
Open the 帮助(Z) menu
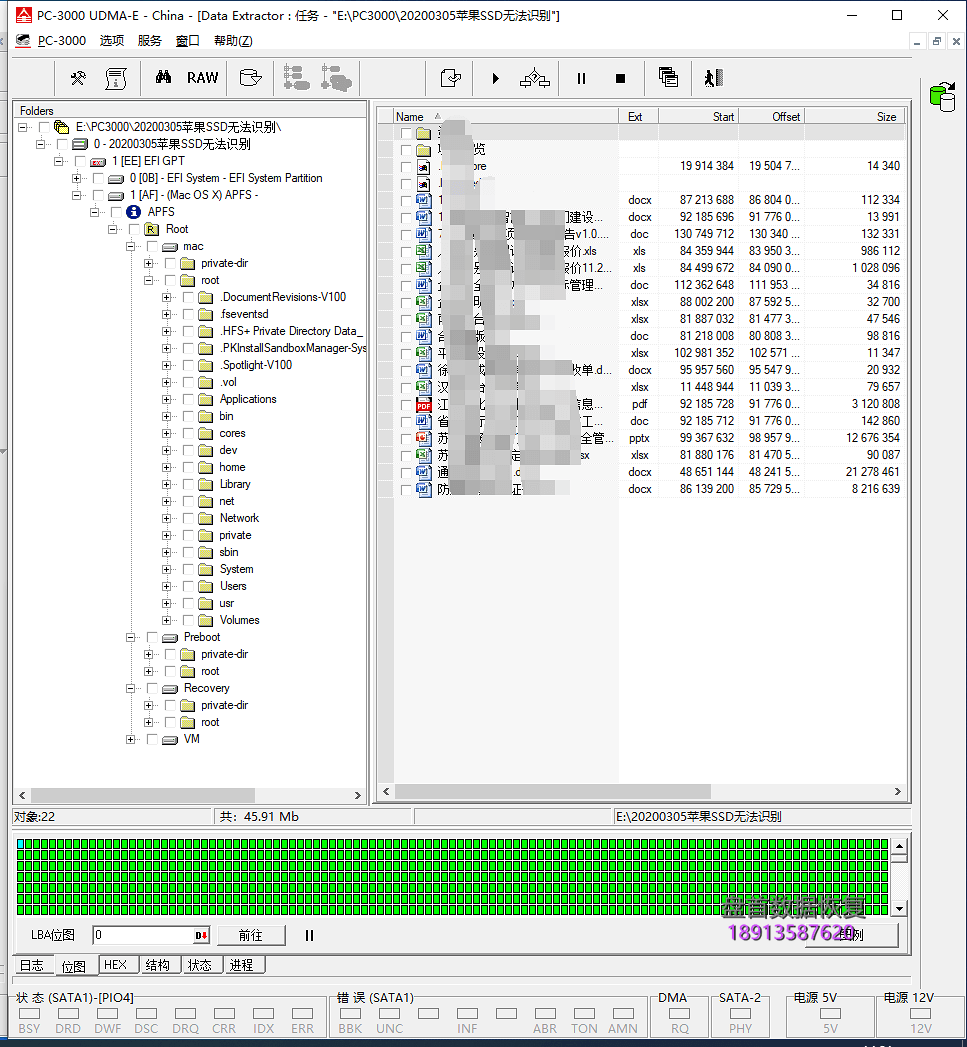233,41
